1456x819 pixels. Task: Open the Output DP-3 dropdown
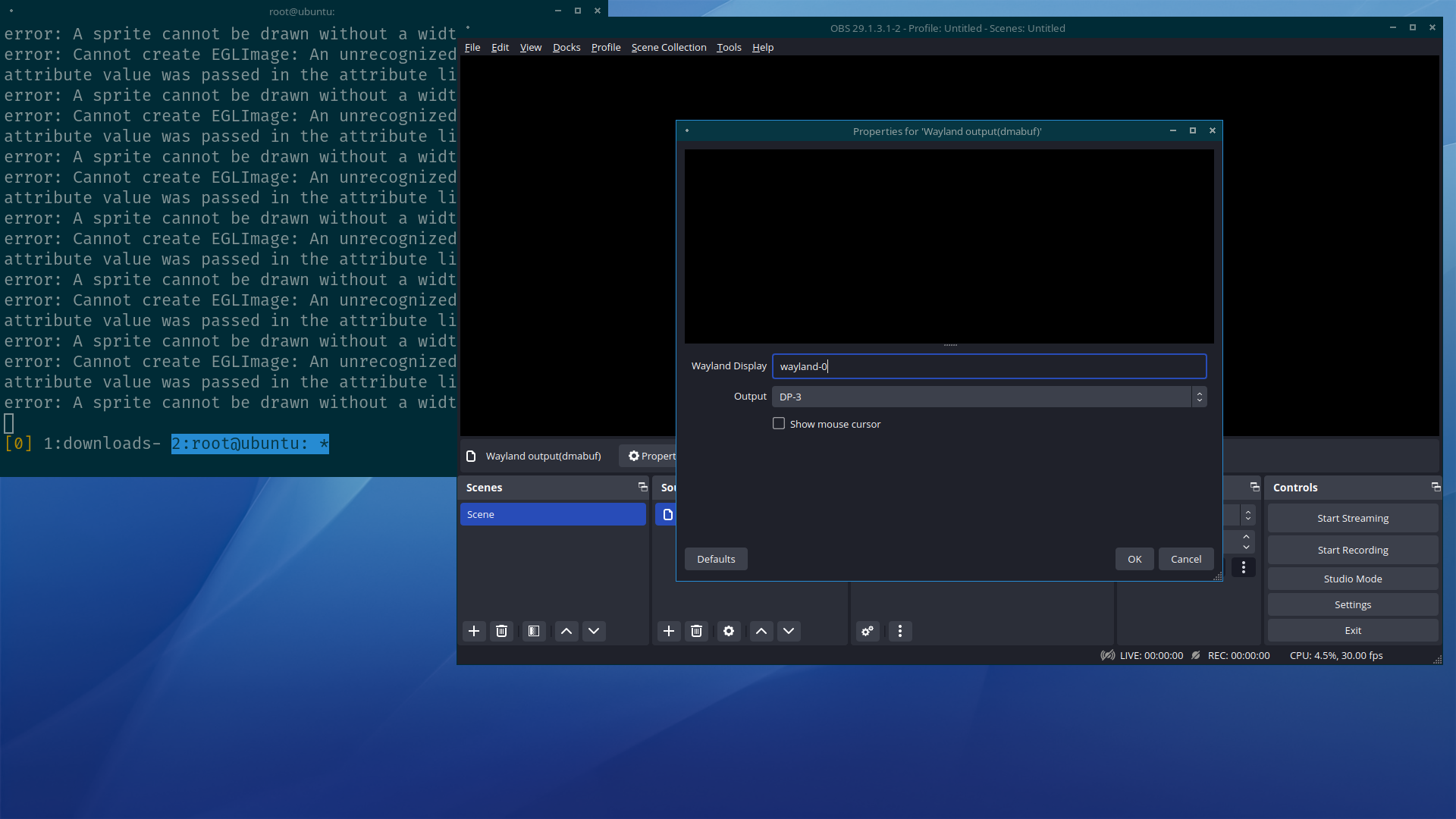pyautogui.click(x=989, y=397)
